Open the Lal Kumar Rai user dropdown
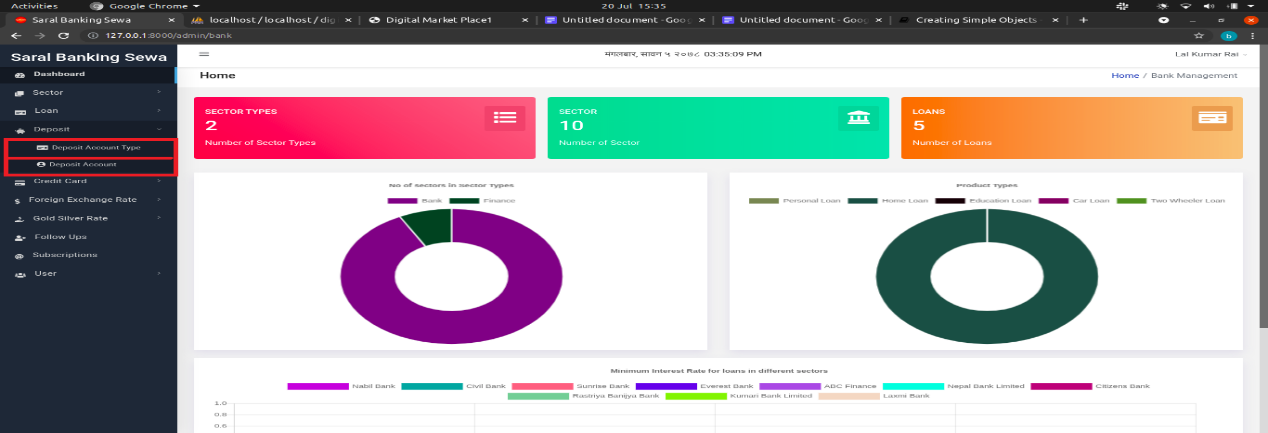 coord(1209,55)
